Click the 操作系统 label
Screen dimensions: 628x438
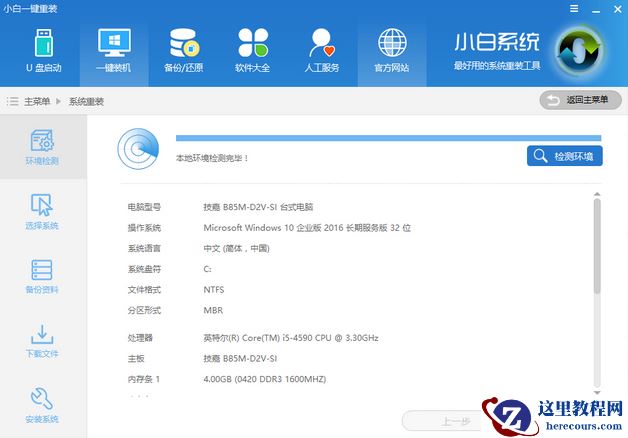pos(144,228)
